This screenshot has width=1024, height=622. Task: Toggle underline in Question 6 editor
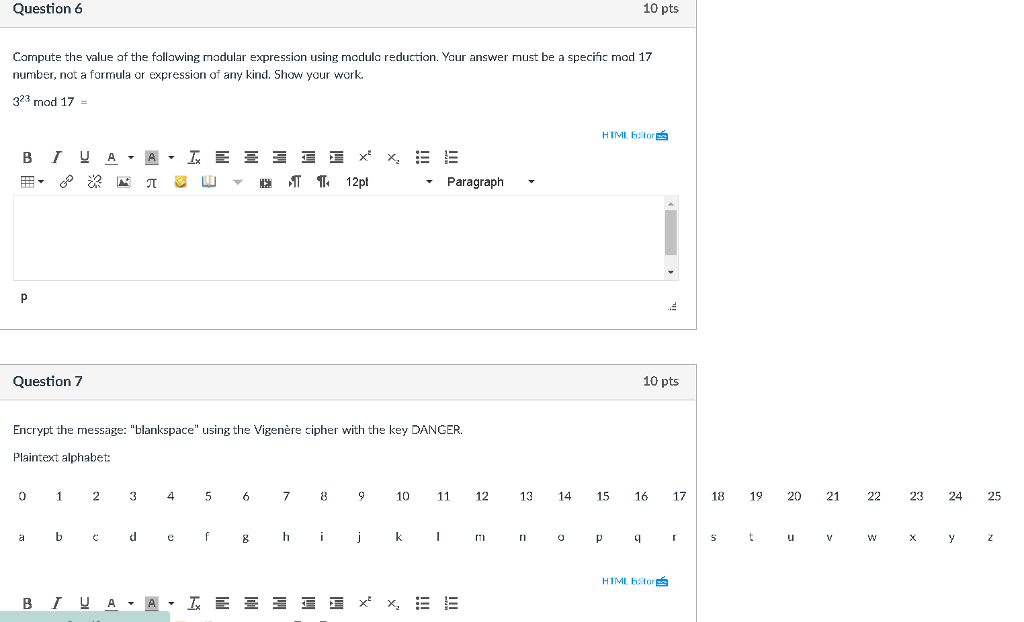tap(84, 157)
